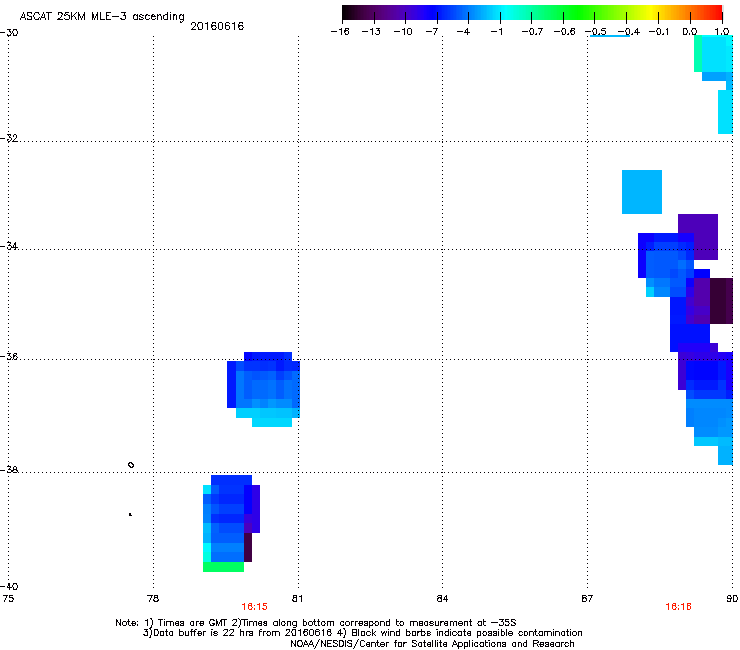Click the 78 longitude axis label
740x650 pixels.
click(x=153, y=599)
